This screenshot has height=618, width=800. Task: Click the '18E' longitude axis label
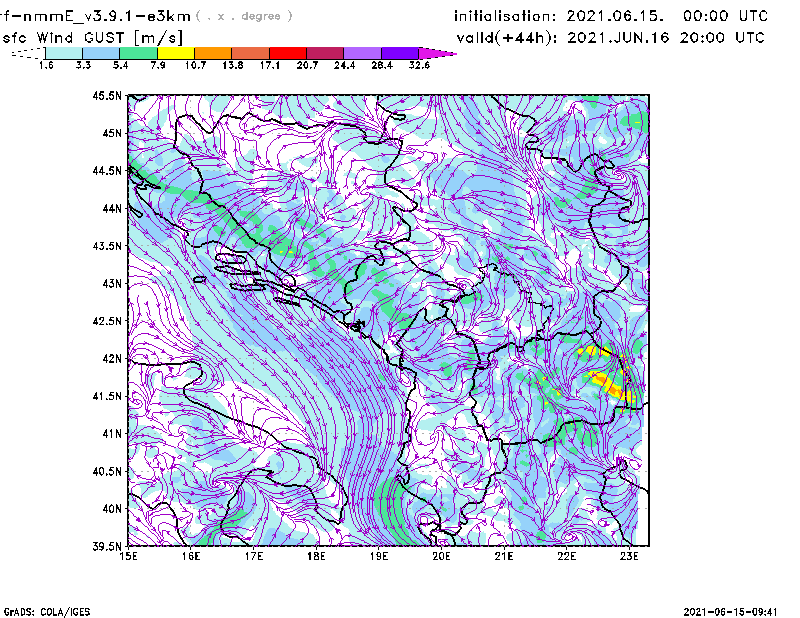pyautogui.click(x=316, y=556)
